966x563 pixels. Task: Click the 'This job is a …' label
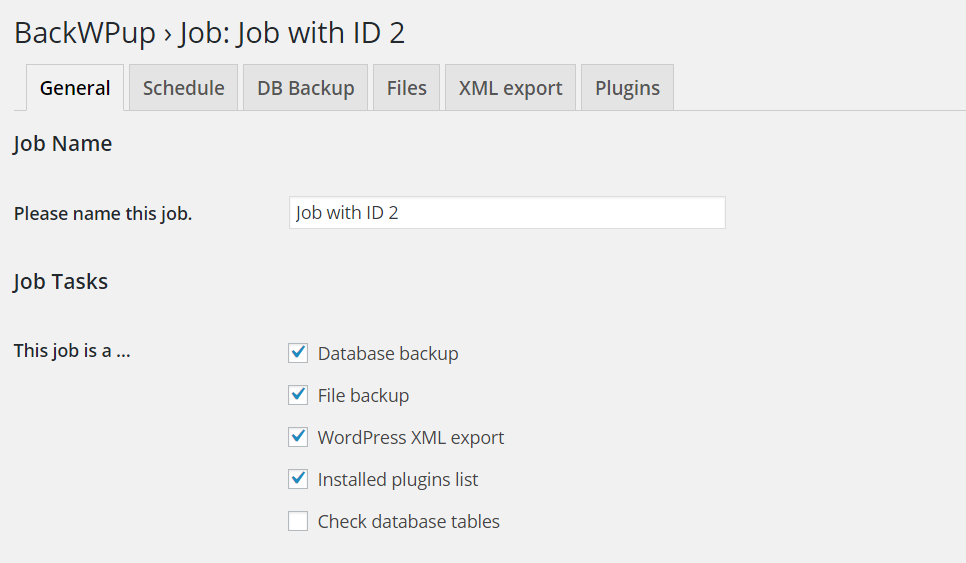72,350
